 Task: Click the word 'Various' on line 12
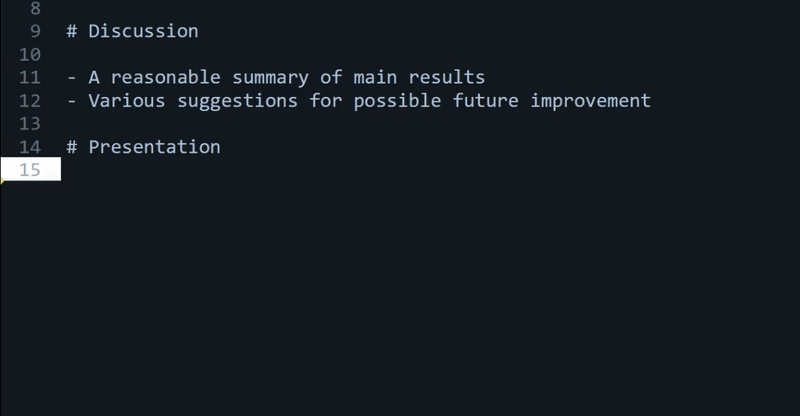[x=127, y=101]
